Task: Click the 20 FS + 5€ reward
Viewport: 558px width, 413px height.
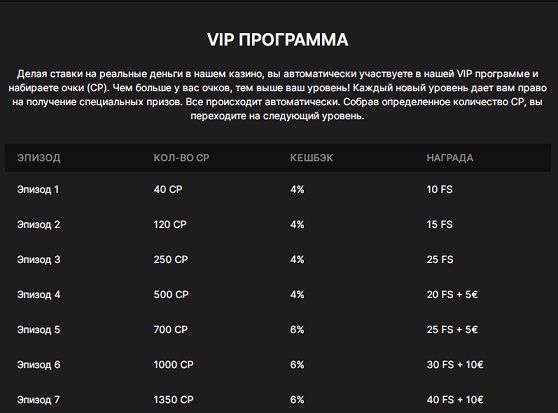Action: coord(452,295)
